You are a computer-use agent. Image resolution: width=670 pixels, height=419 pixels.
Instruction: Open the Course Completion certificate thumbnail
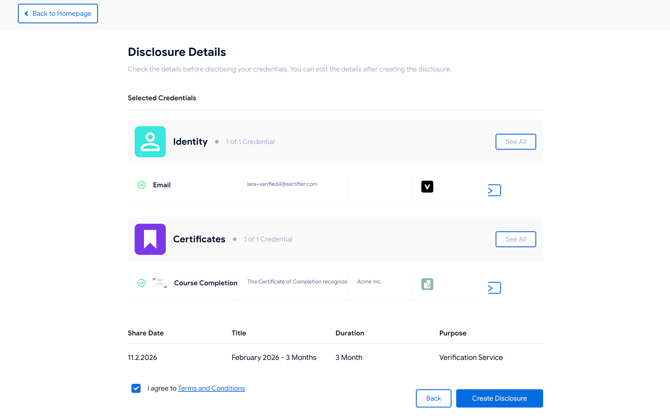[x=160, y=283]
